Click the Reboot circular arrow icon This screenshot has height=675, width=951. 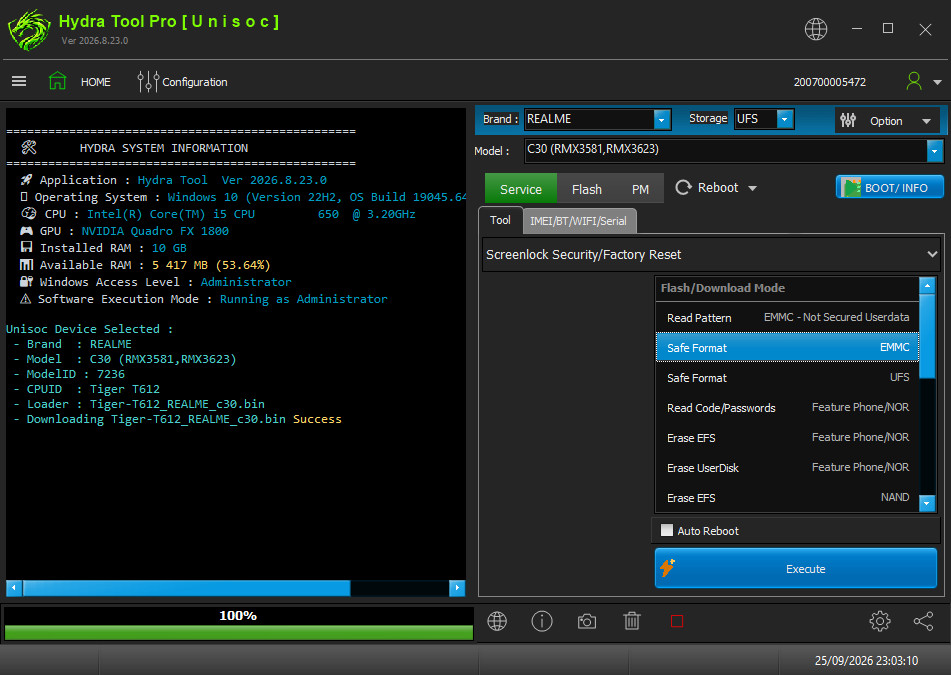[684, 187]
